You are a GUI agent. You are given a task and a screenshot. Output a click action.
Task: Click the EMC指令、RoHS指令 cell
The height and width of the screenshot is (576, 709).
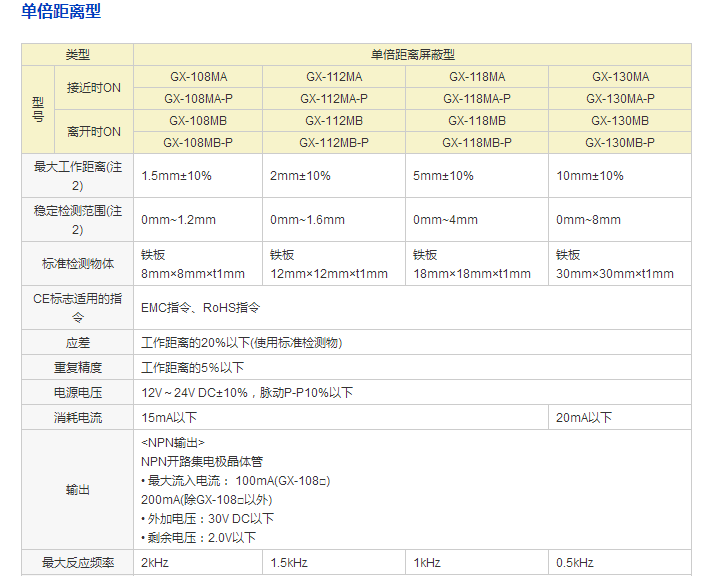point(201,308)
